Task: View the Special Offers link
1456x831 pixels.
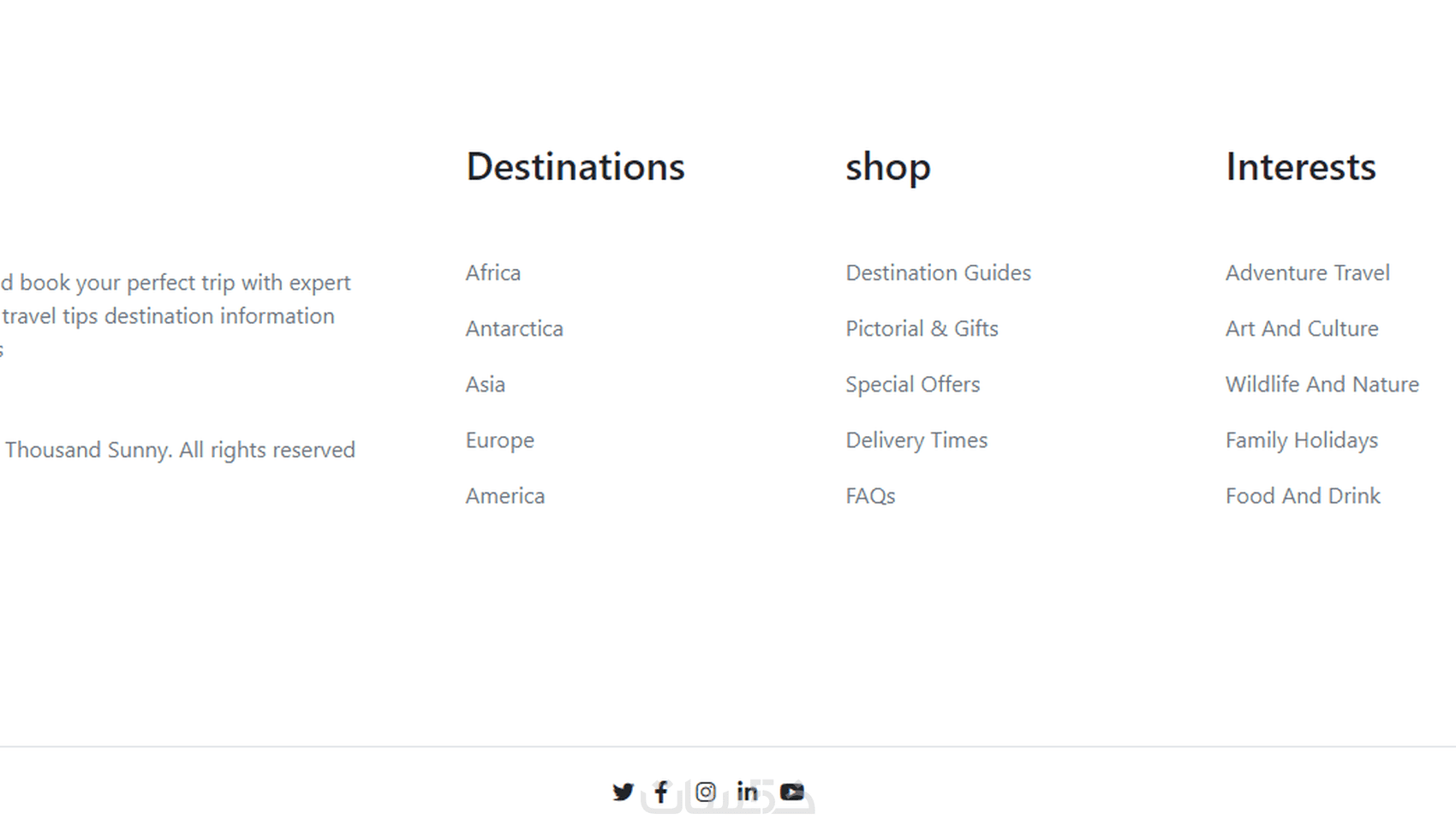Action: (912, 384)
